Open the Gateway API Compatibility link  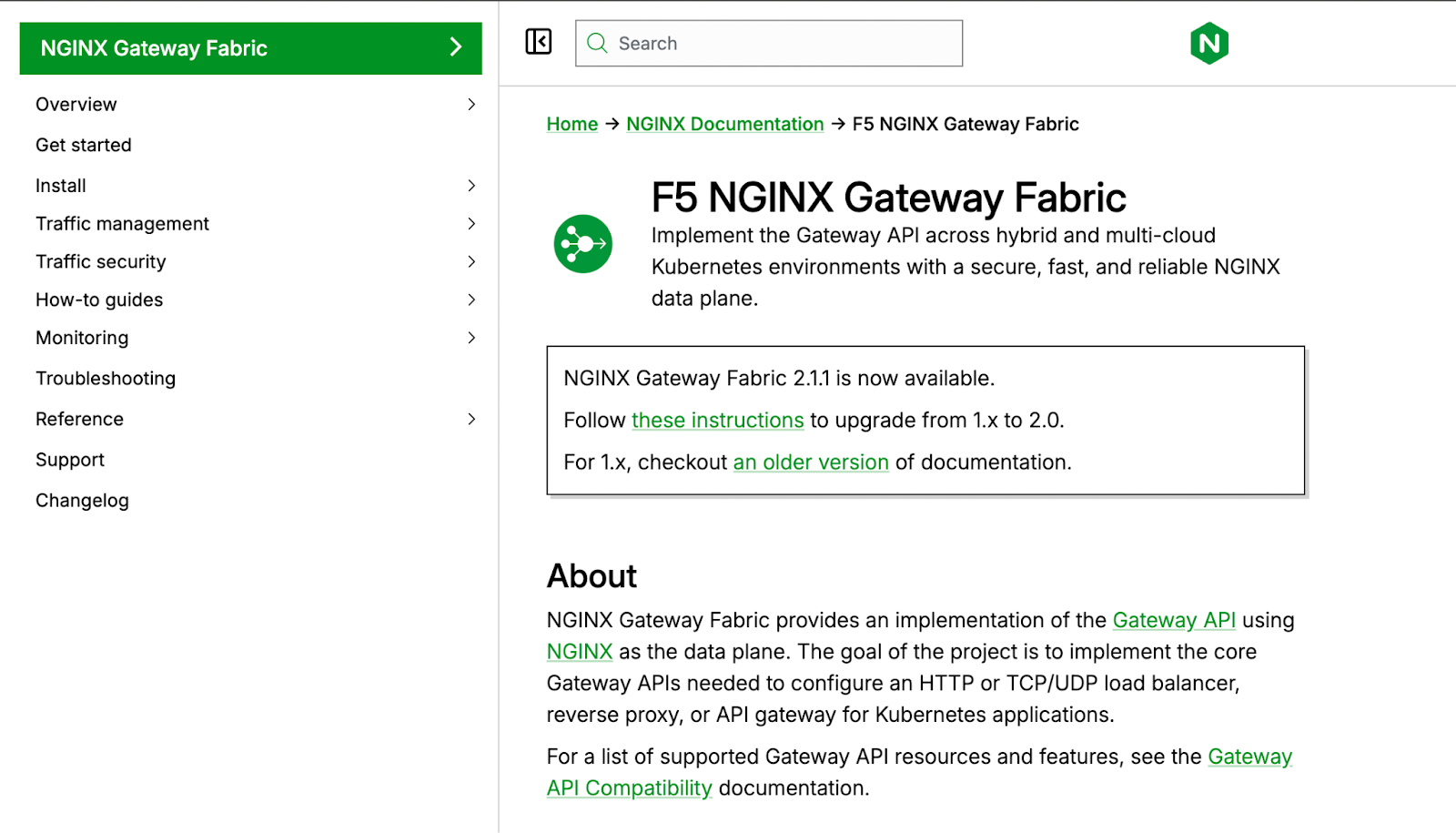coord(919,772)
